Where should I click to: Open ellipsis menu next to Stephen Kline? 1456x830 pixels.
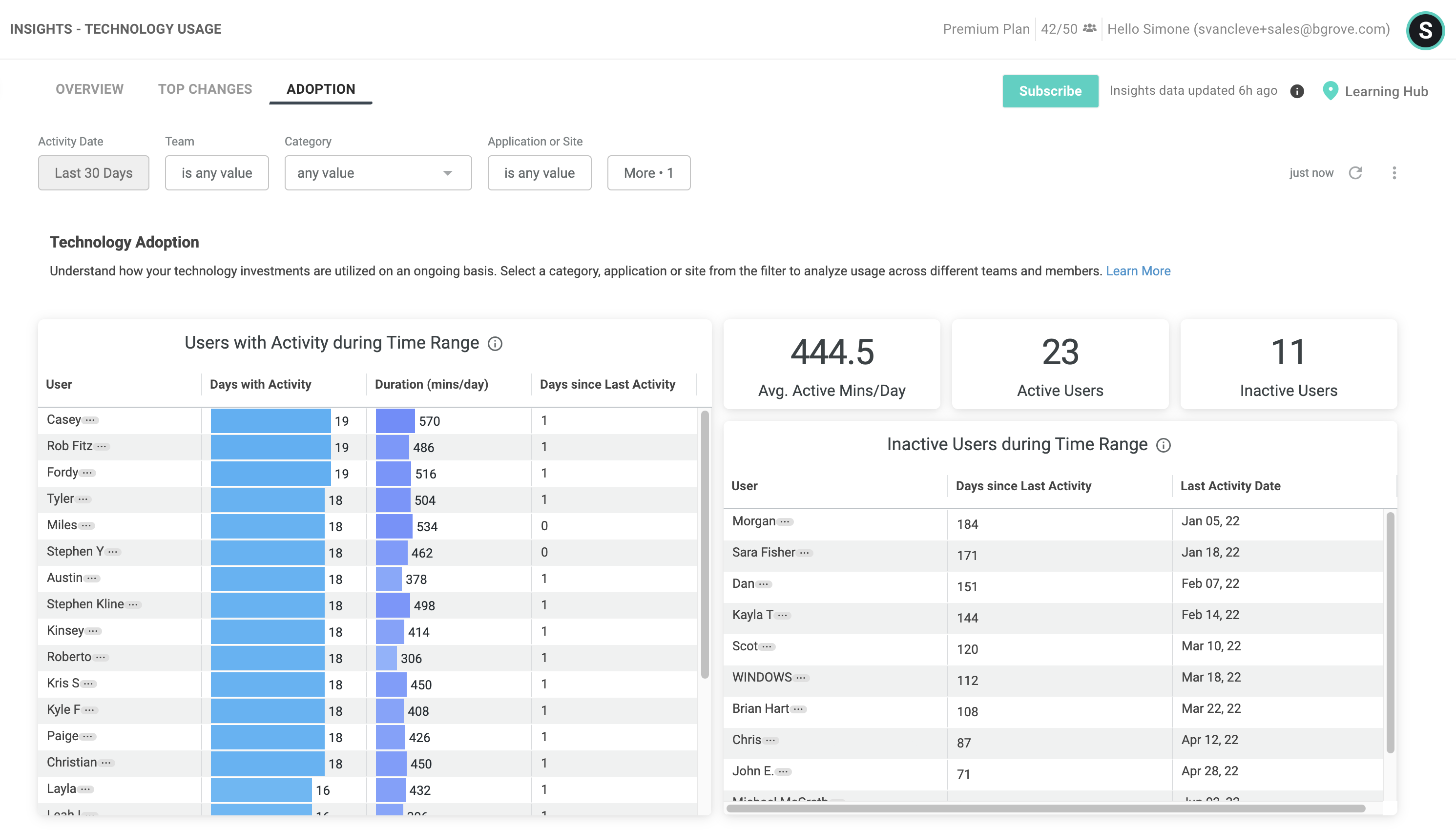133,604
